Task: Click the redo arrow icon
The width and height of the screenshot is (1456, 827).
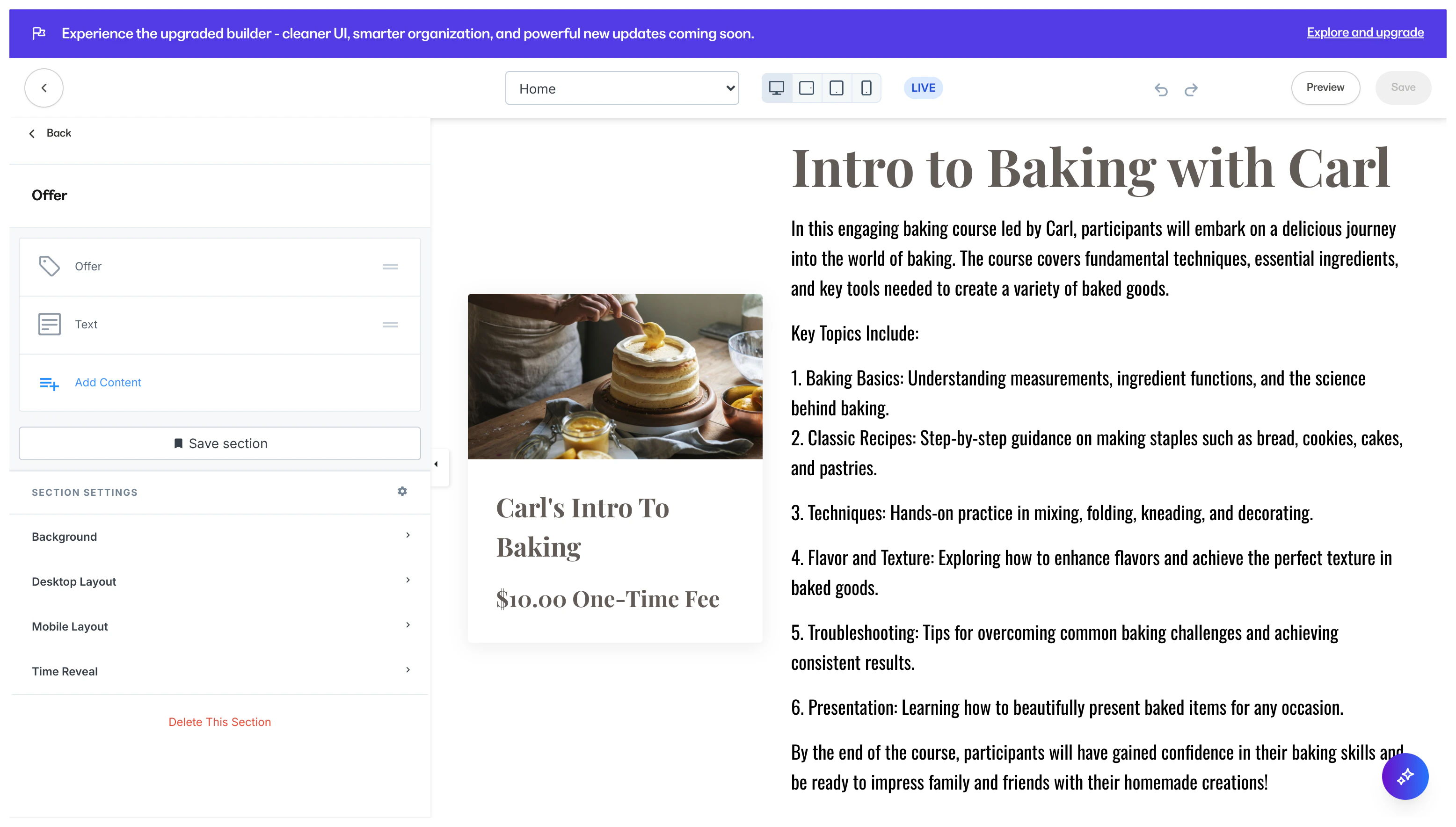Action: (x=1191, y=89)
